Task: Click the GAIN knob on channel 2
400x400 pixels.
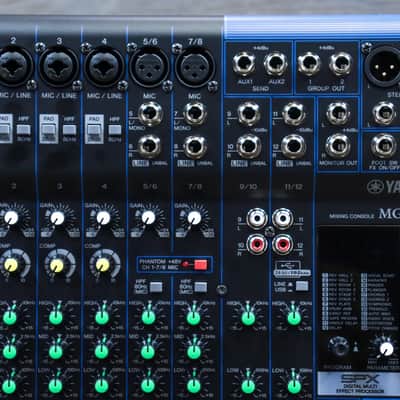Action: click(x=11, y=218)
